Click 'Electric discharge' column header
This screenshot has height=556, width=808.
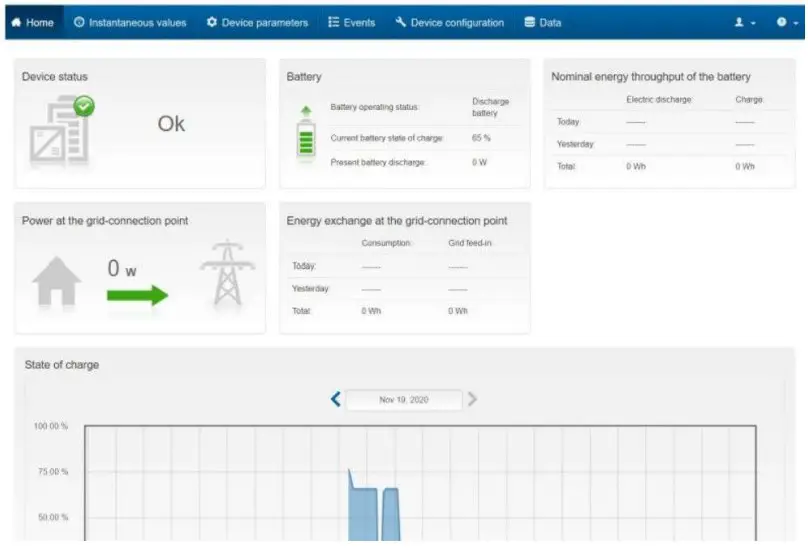tap(659, 99)
